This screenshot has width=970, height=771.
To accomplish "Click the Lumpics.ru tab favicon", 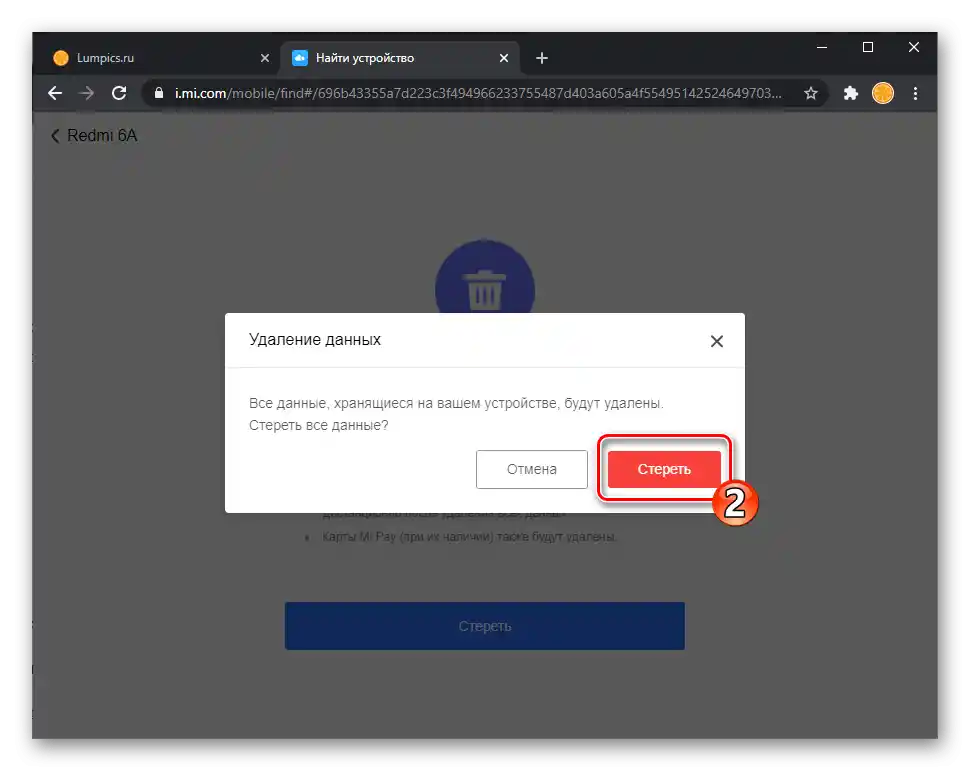I will tap(61, 58).
